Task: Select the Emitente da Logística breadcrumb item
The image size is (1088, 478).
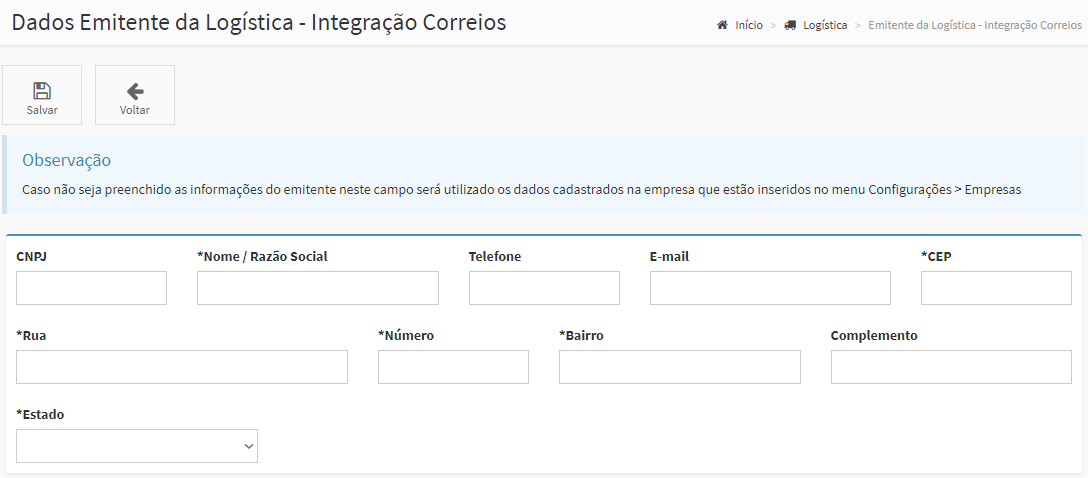Action: [x=975, y=25]
